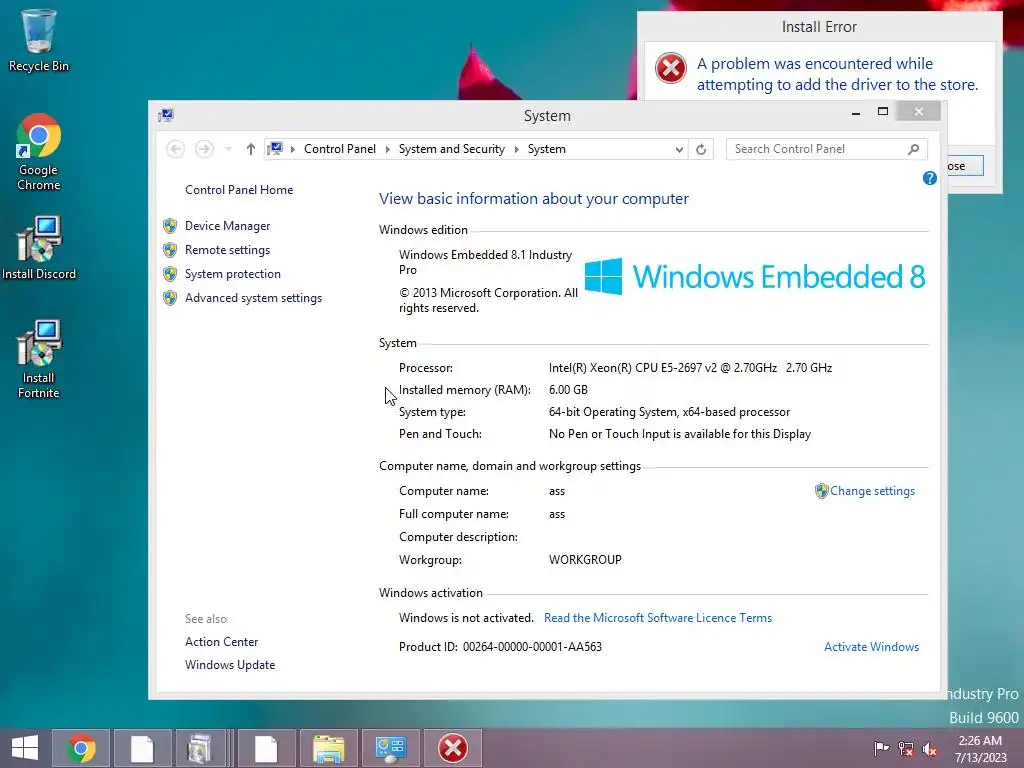This screenshot has height=768, width=1024.
Task: Click the Windows Start button
Action: point(25,748)
